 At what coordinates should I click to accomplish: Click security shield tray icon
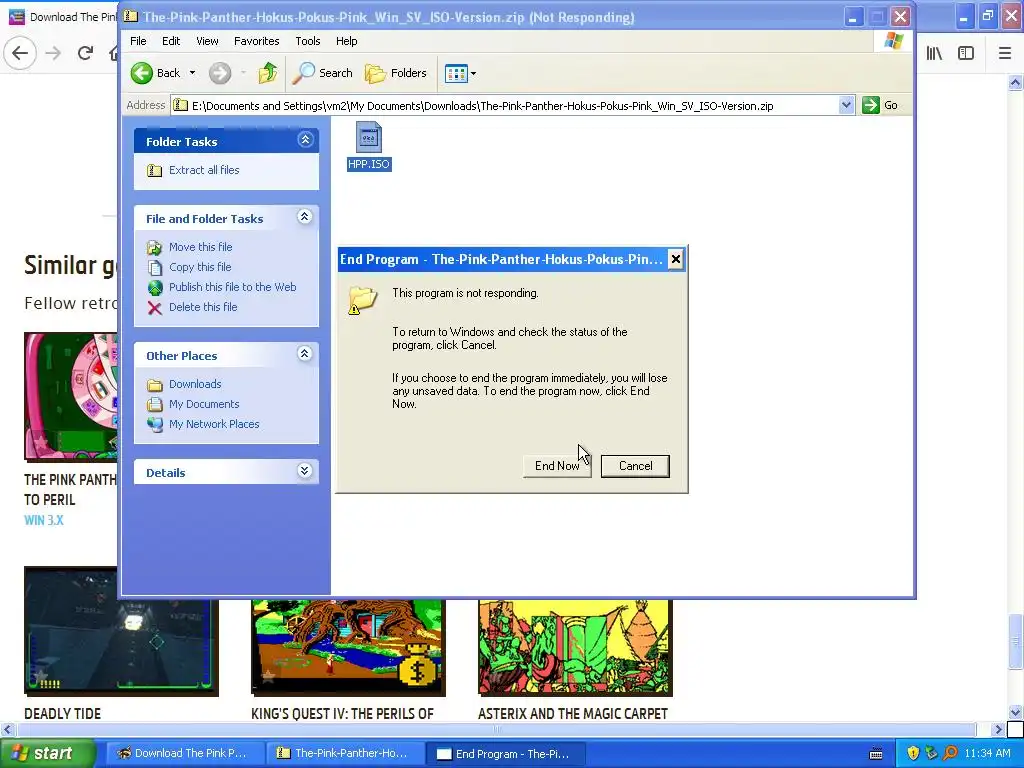913,753
